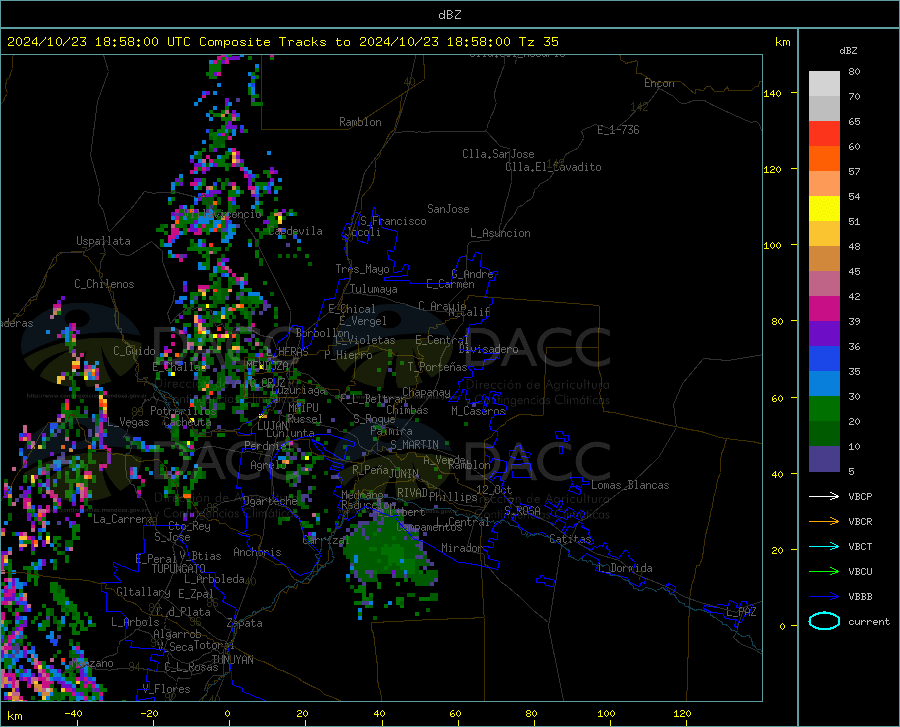Viewport: 900px width, 727px height.
Task: Pick the slate purple 10 to 5 dBZ swatch
Action: [x=824, y=459]
